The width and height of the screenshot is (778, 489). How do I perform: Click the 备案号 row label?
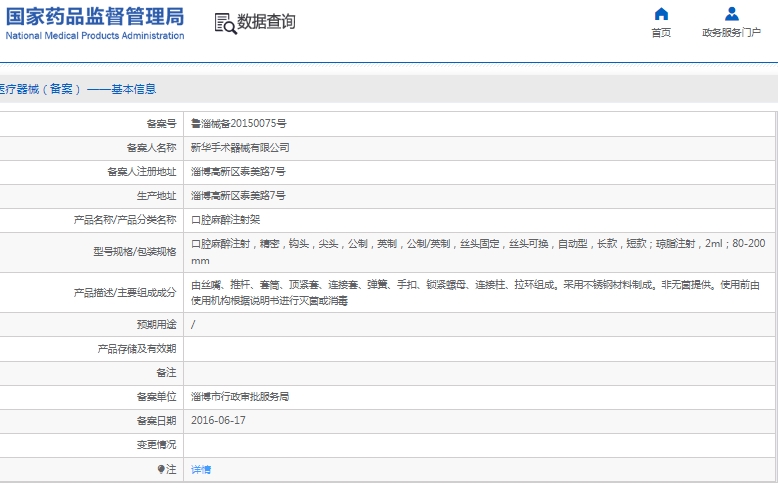tap(161, 123)
